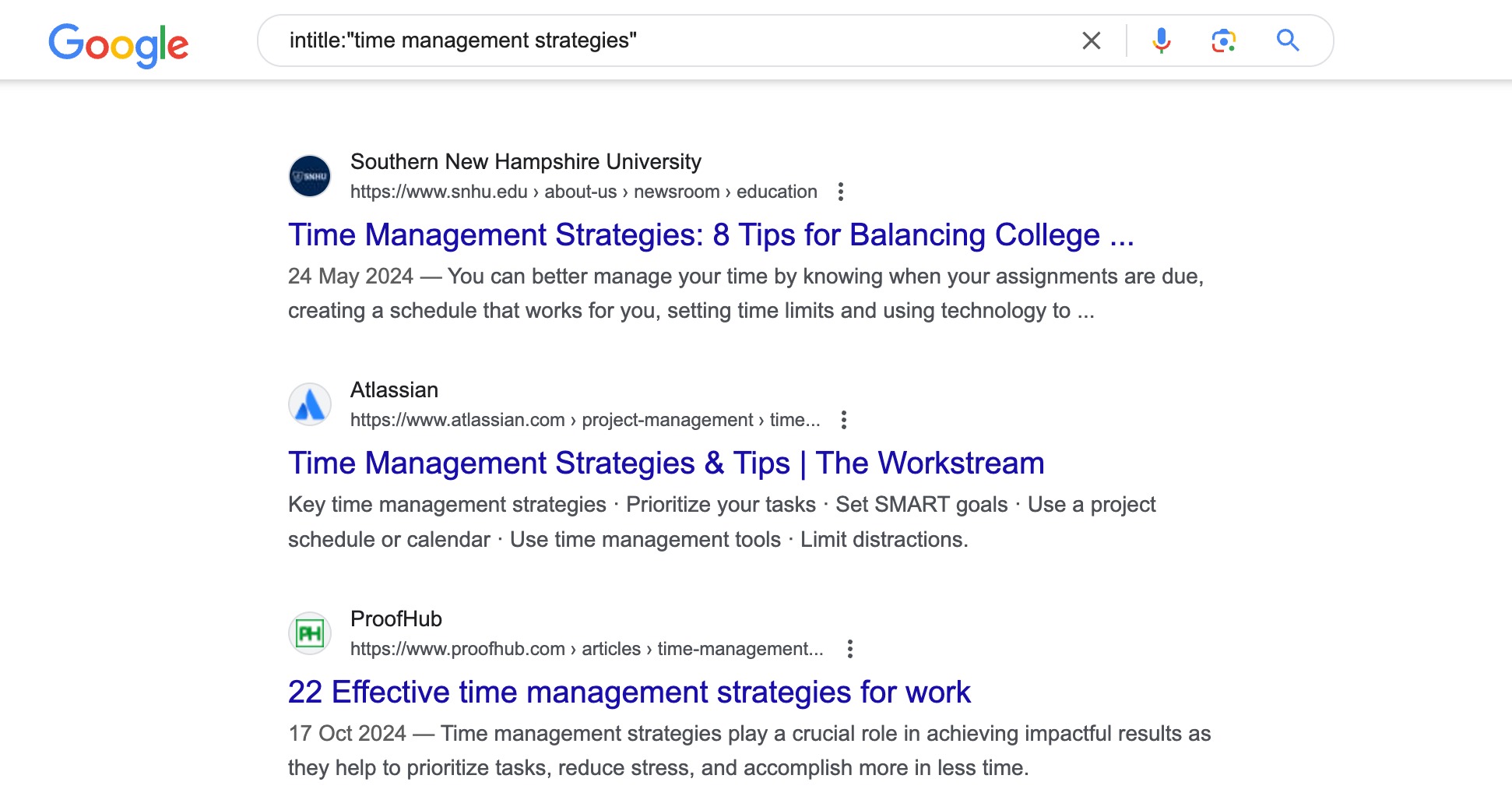Open "22 Effective time management strategies" link
This screenshot has width=1512, height=807.
pyautogui.click(x=629, y=692)
